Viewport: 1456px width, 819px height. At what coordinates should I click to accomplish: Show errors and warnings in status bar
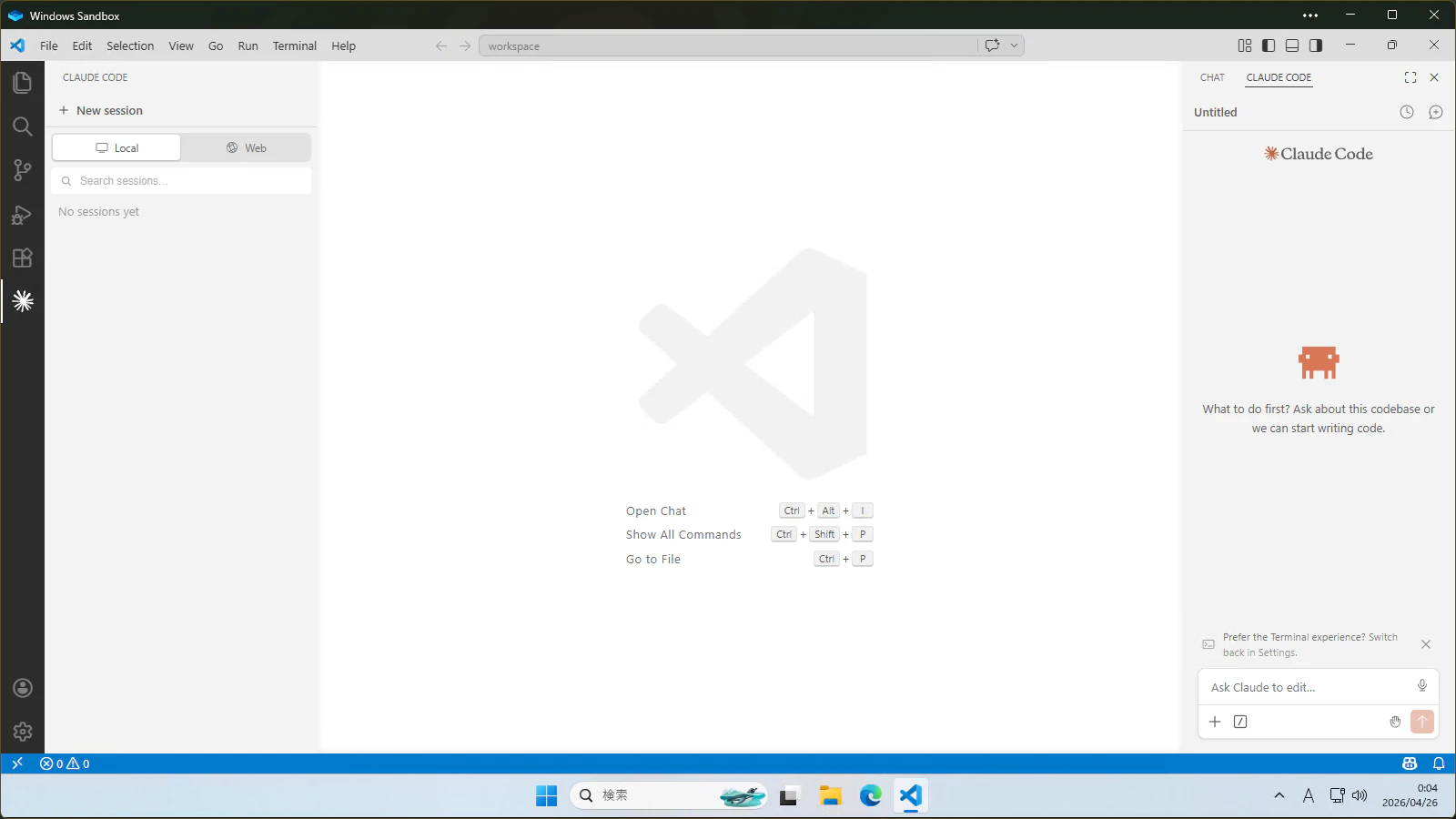point(65,763)
